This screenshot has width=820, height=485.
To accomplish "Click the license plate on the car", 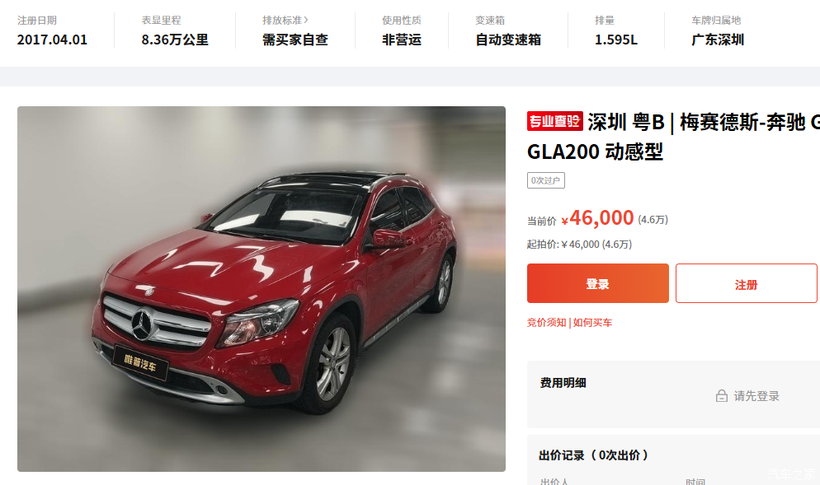I will (140, 362).
